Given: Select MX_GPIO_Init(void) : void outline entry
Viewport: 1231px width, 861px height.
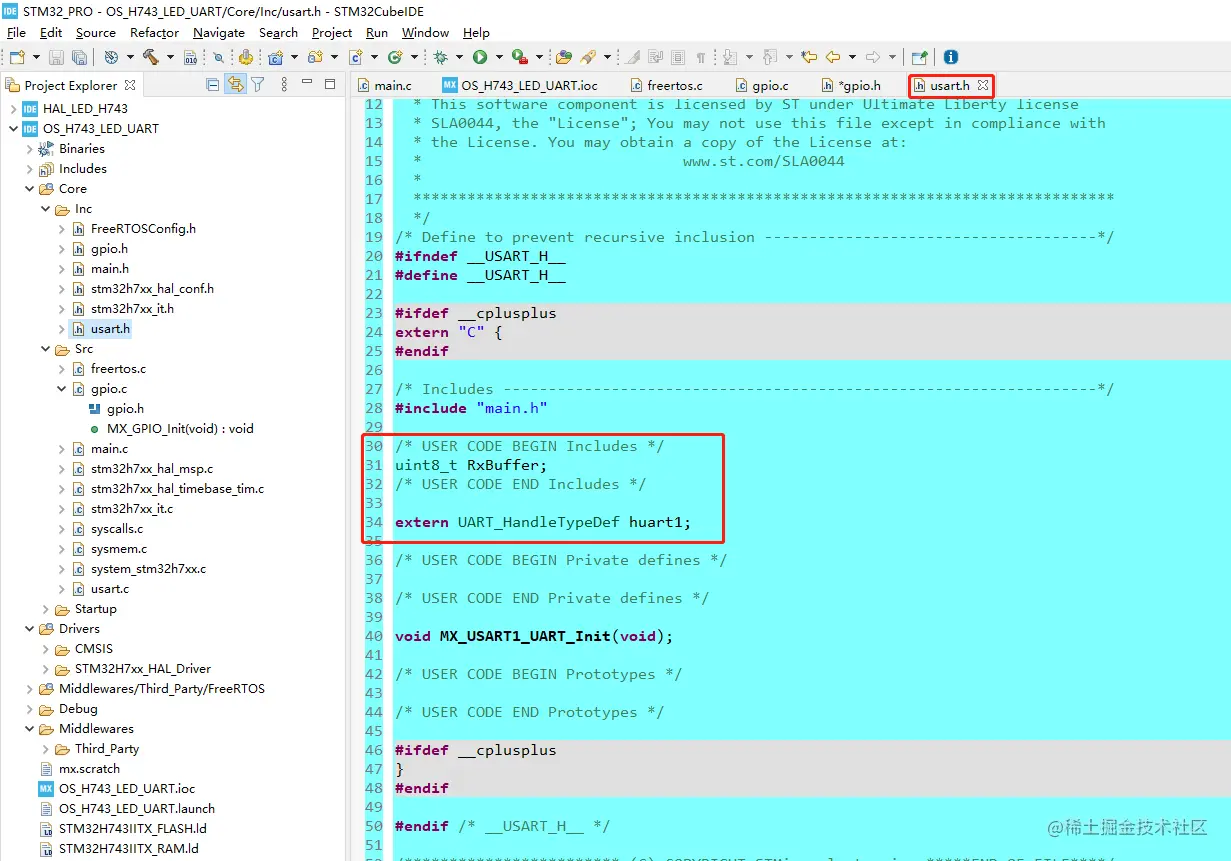Looking at the screenshot, I should [x=180, y=428].
